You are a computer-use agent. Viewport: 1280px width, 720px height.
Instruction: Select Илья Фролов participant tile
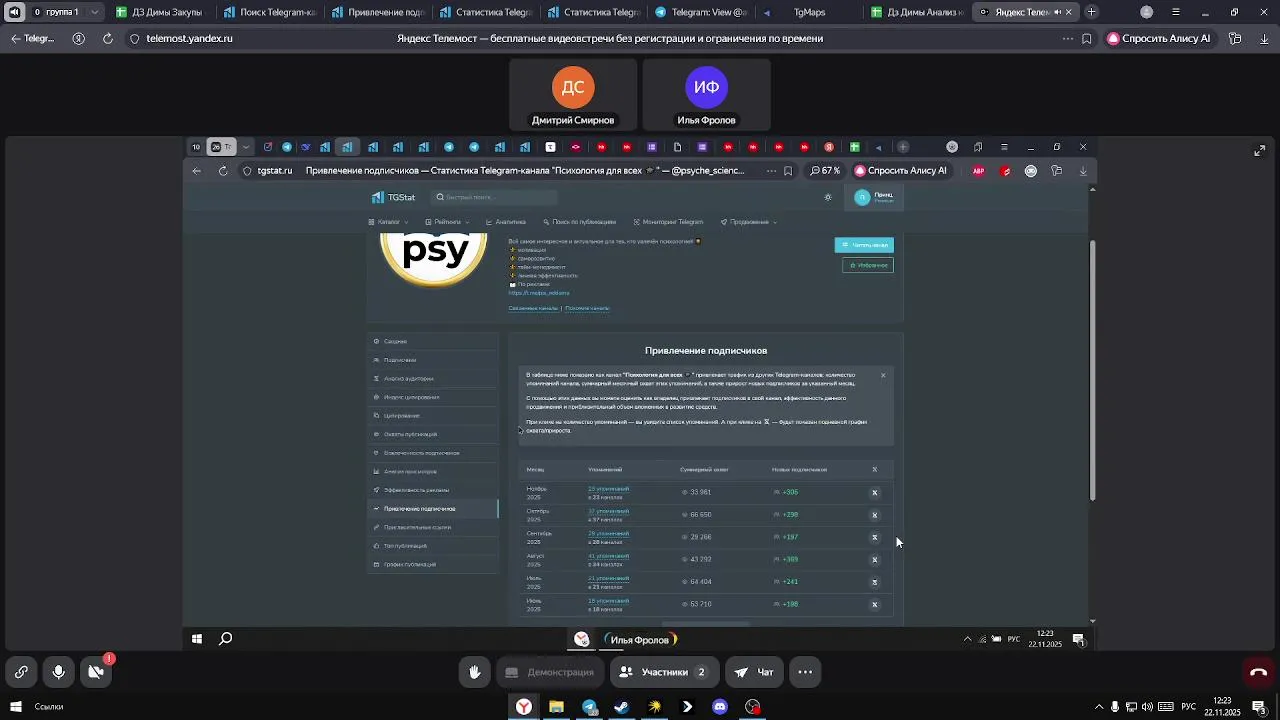click(x=706, y=95)
